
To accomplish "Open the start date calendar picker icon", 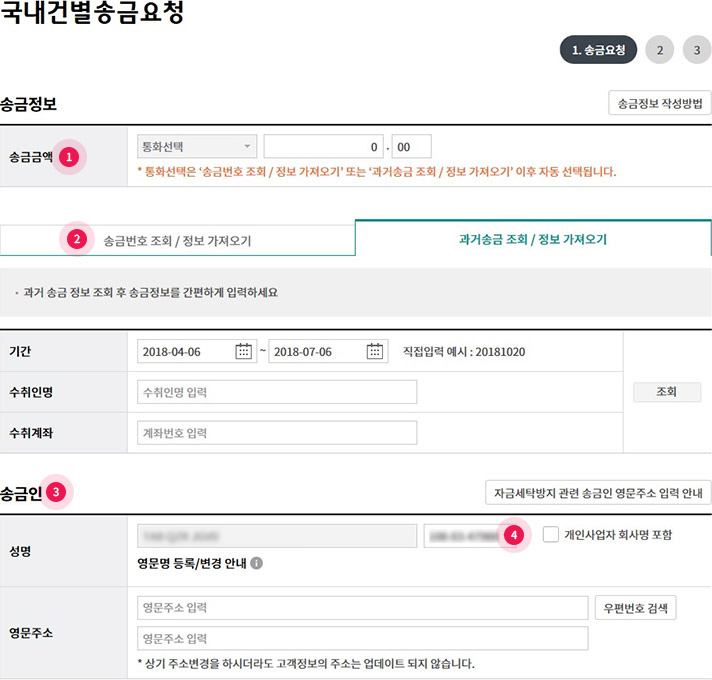I will [244, 351].
